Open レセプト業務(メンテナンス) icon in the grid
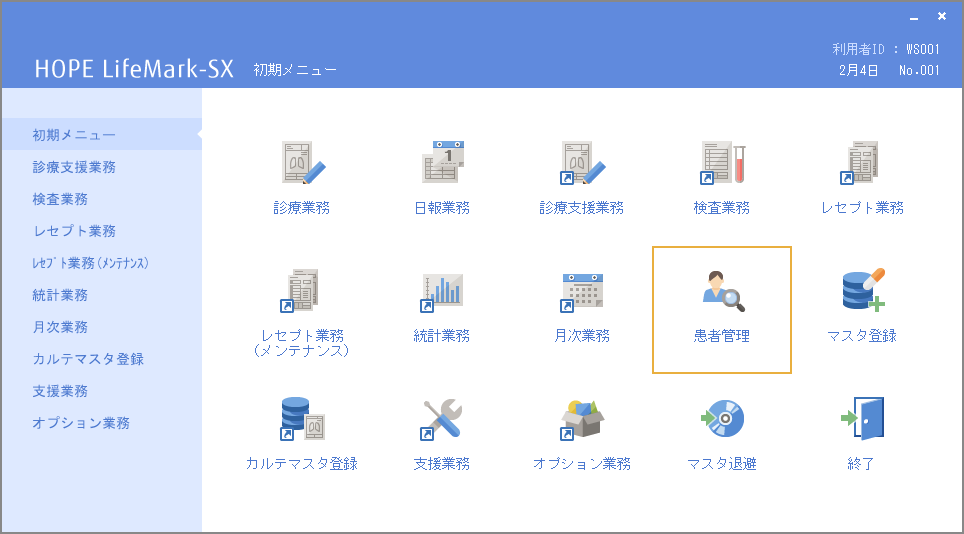964x534 pixels. pos(299,291)
